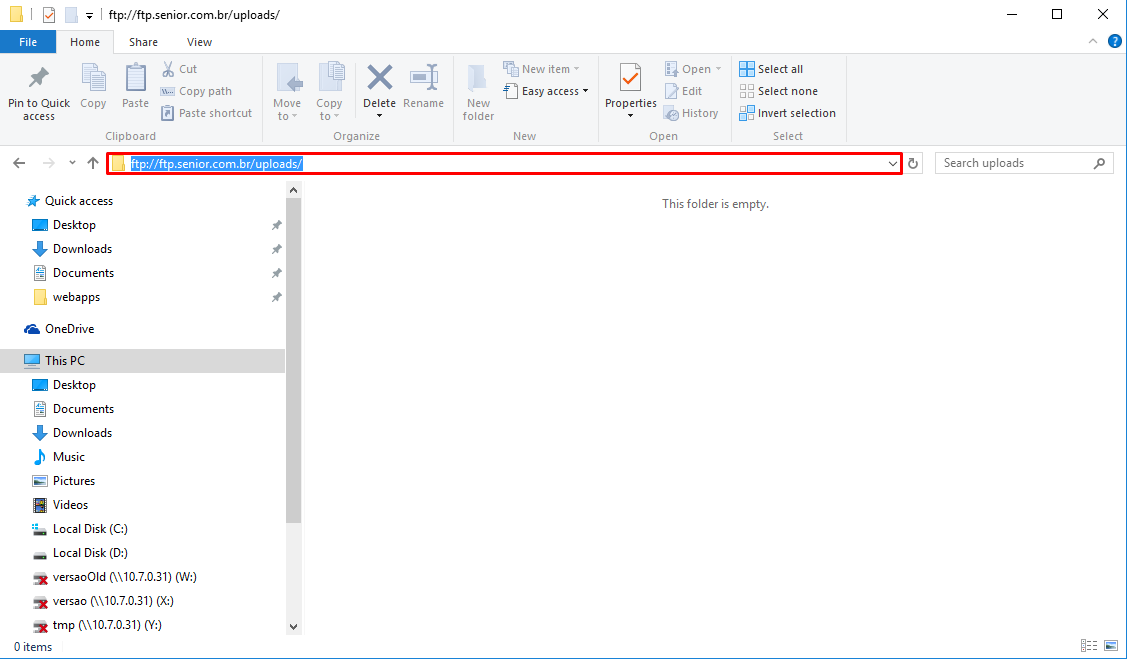Click the Paste icon in the Clipboard group
1127x659 pixels.
tap(134, 89)
